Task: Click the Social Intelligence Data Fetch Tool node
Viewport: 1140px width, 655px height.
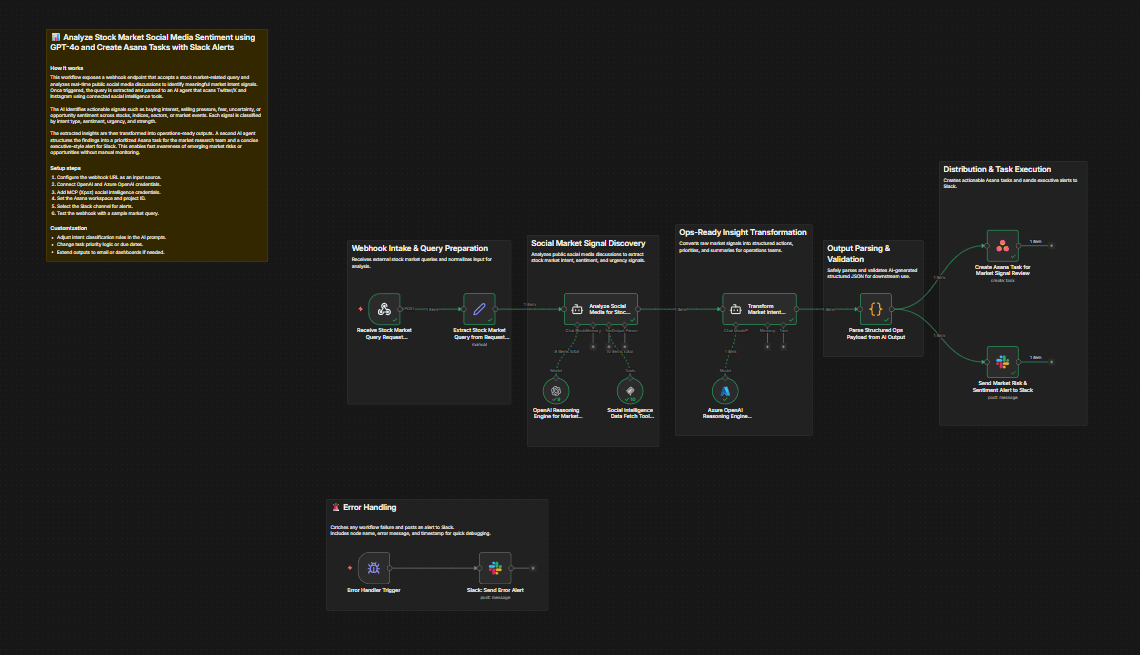Action: tap(630, 390)
